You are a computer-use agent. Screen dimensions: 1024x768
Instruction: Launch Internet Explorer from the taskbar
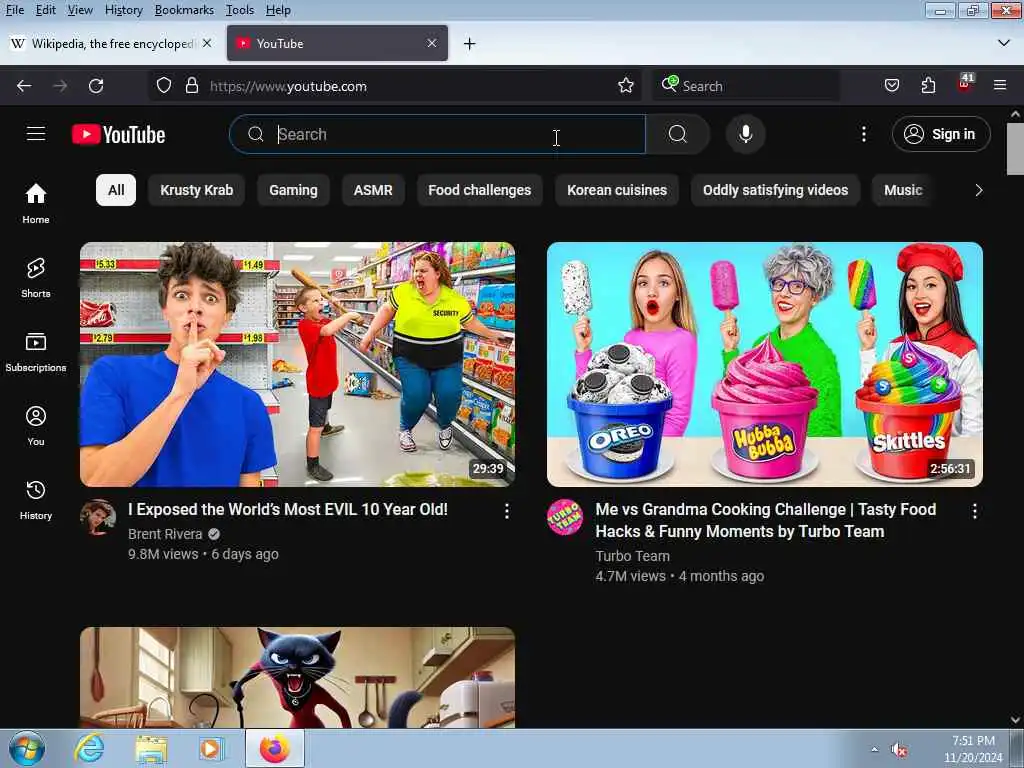pyautogui.click(x=89, y=749)
